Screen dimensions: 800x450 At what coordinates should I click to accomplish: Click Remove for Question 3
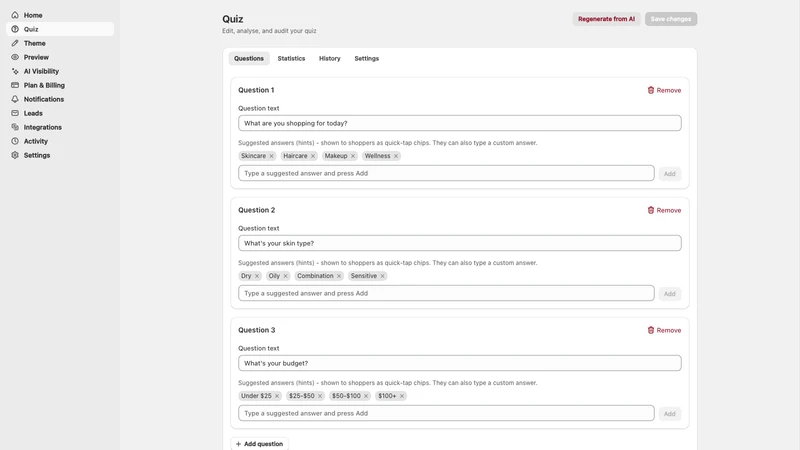[x=664, y=330]
